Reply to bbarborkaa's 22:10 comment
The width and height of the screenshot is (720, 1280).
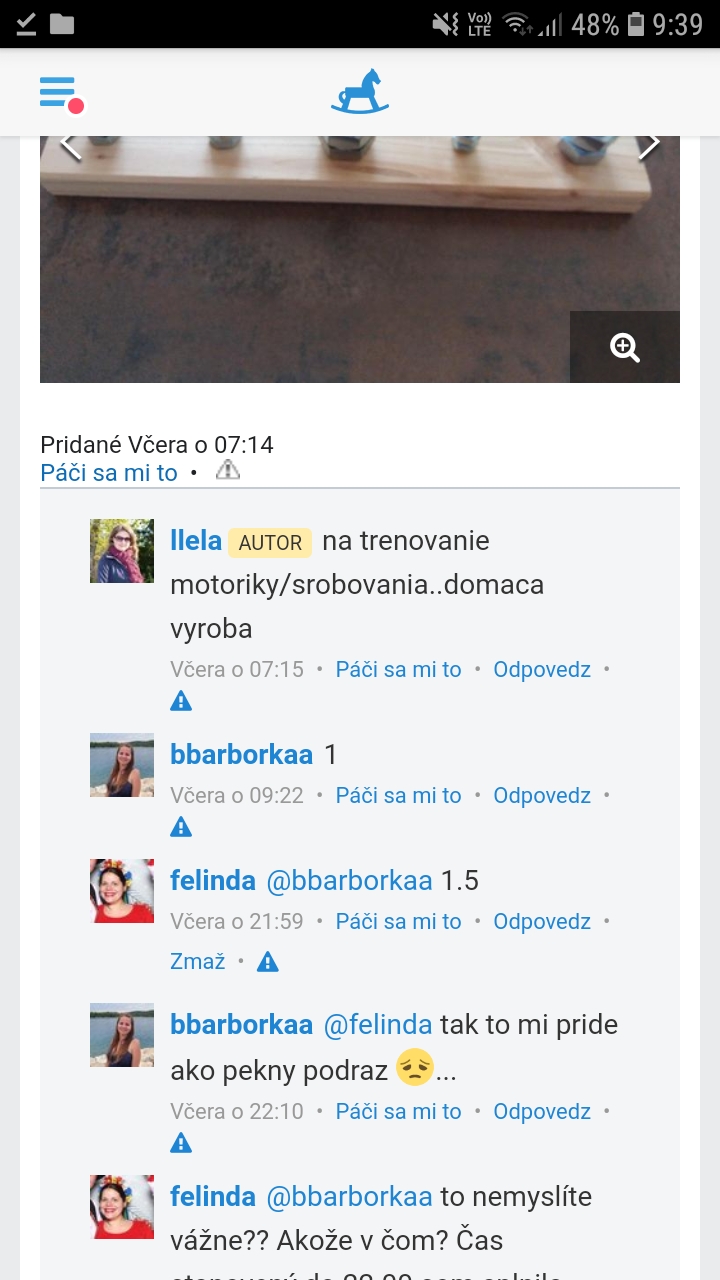542,1111
